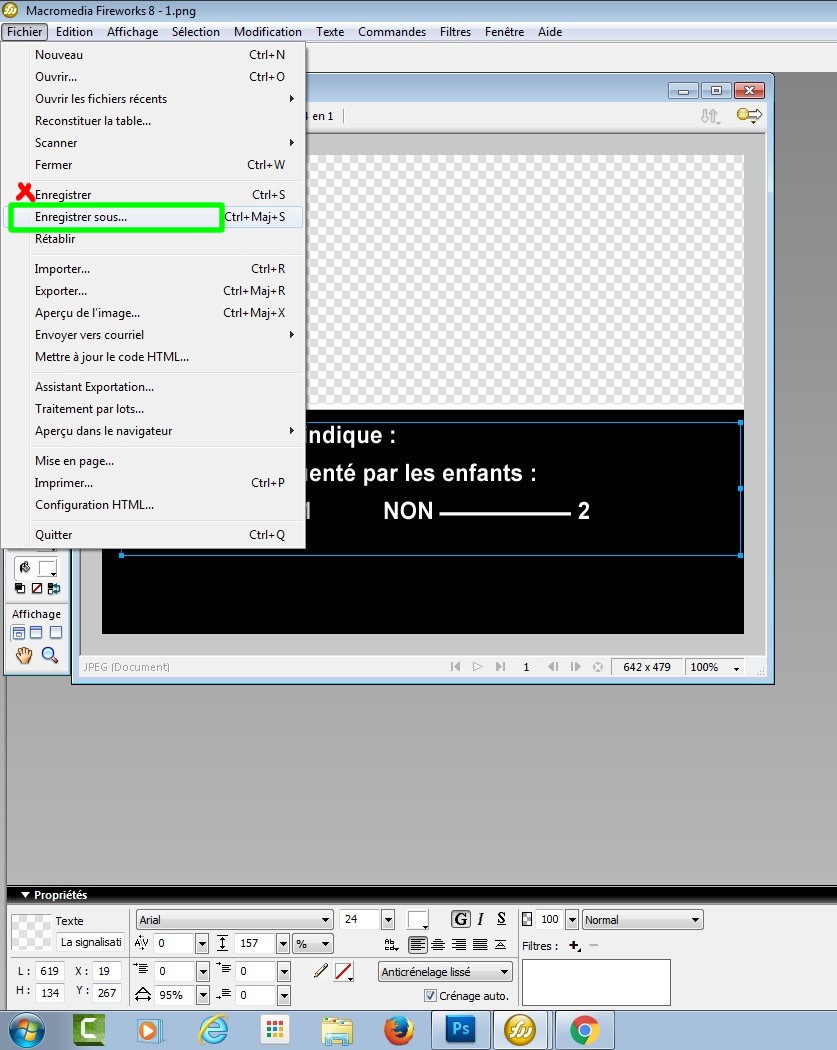The width and height of the screenshot is (837, 1050).
Task: Step to next frame
Action: coord(575,667)
